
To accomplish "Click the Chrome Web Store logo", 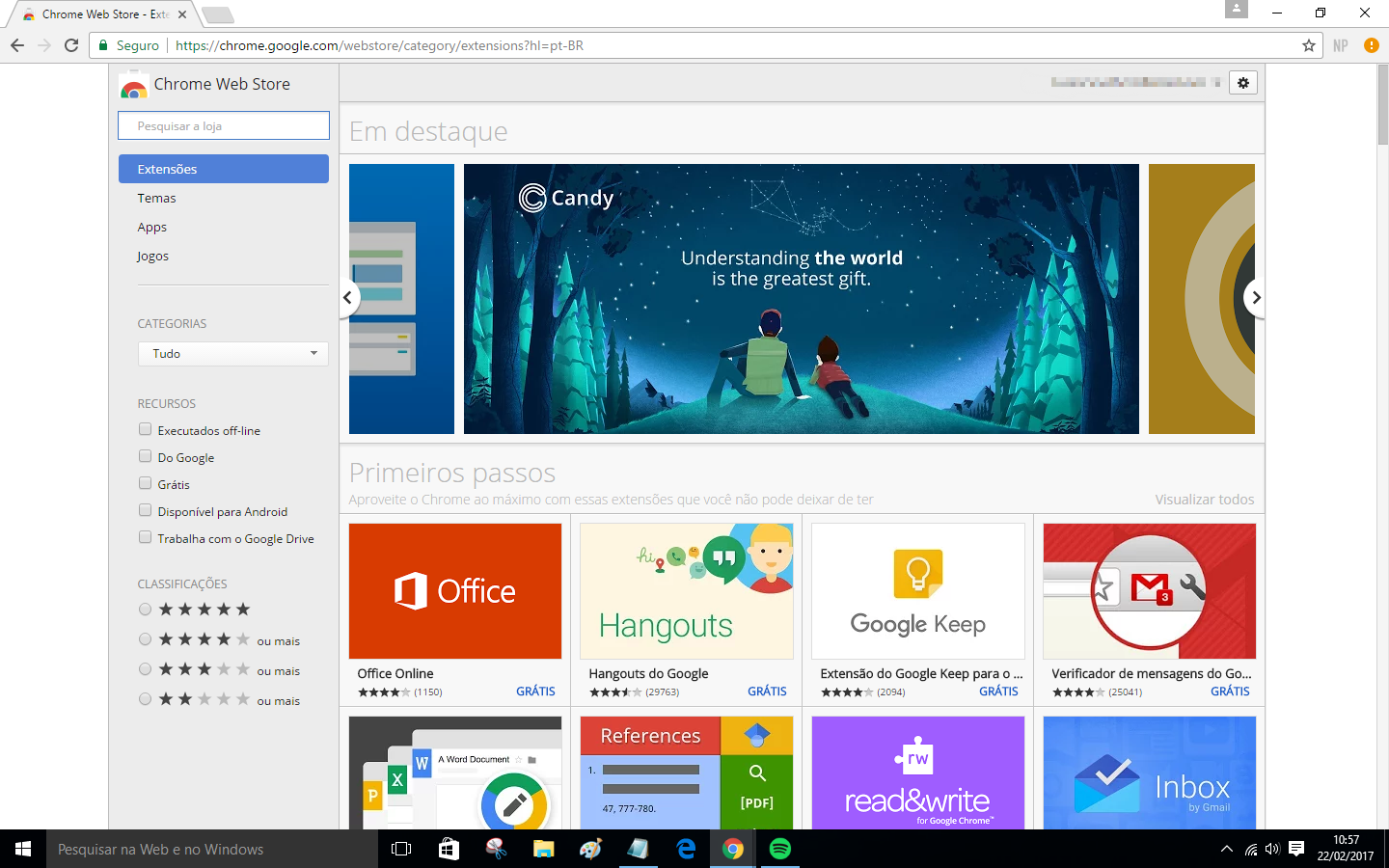I will [133, 85].
